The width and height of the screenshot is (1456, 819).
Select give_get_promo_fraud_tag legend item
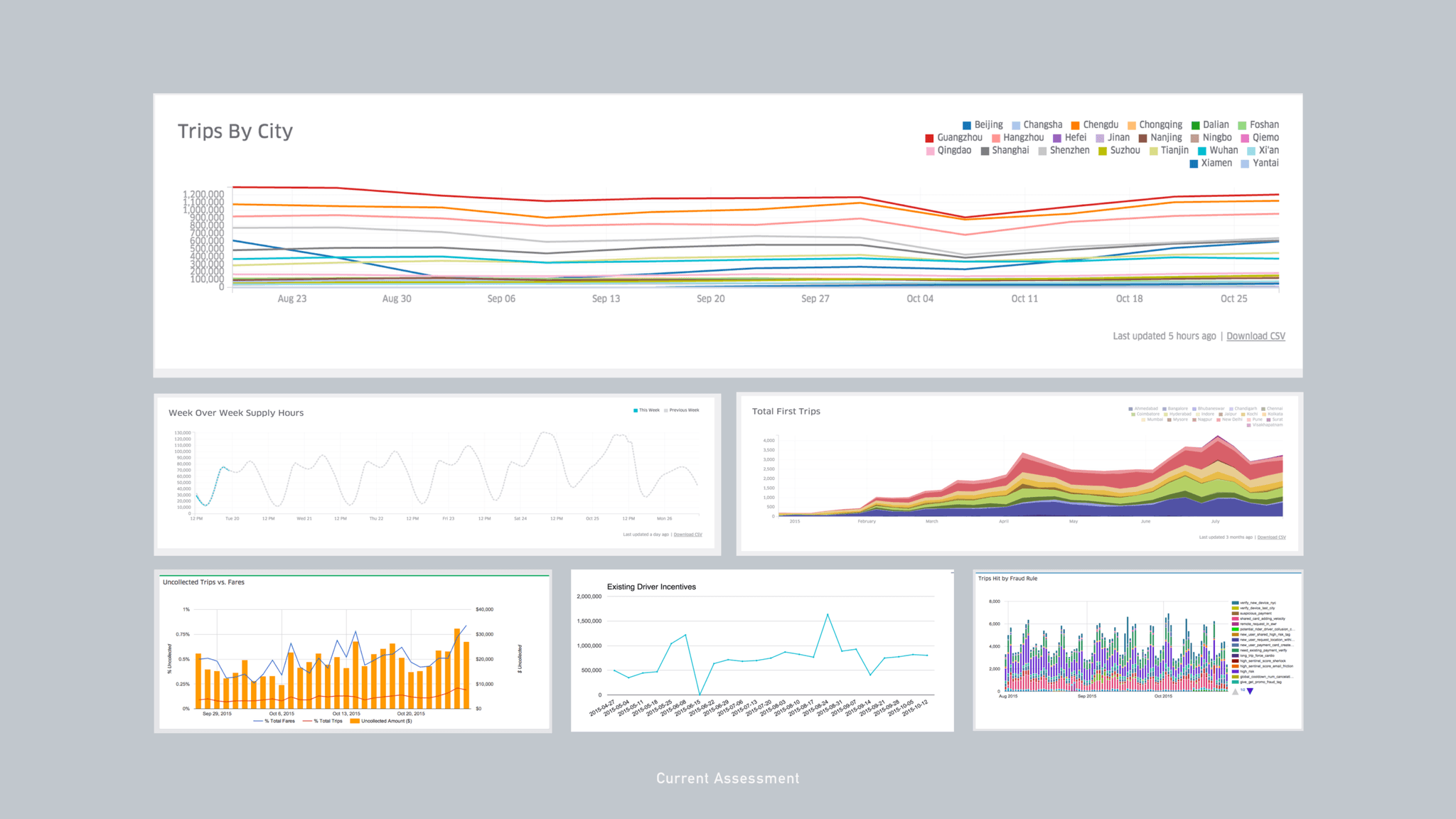click(x=1256, y=682)
